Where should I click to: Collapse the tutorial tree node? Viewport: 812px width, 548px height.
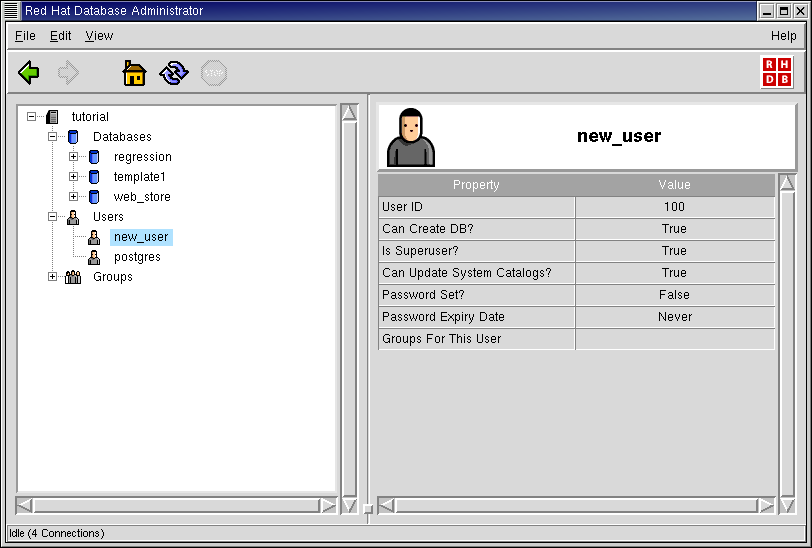point(32,117)
